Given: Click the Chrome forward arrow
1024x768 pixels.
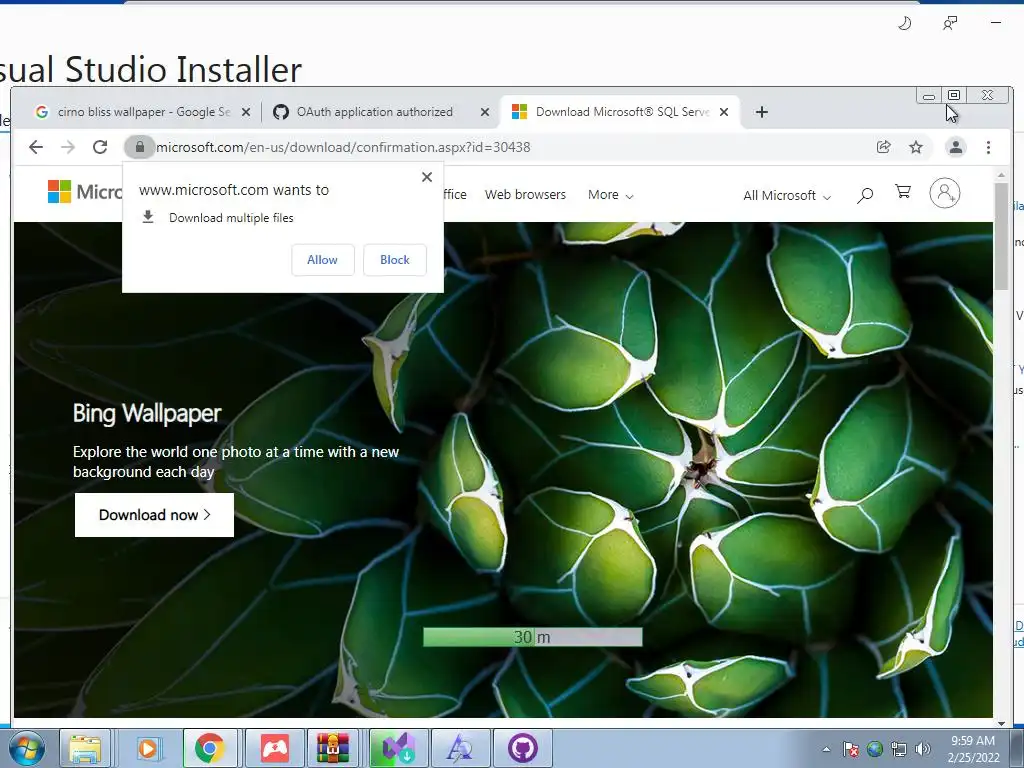Looking at the screenshot, I should pos(68,148).
